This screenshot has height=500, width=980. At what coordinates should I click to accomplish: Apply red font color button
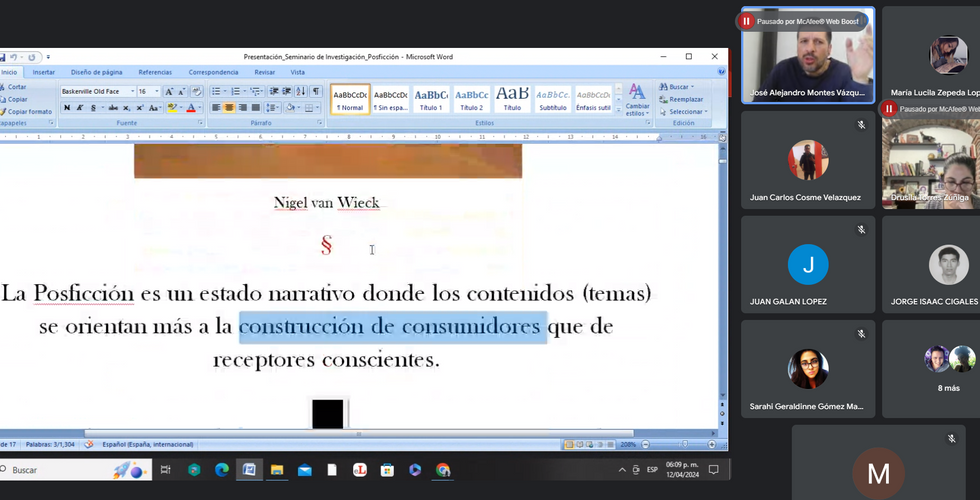[191, 108]
